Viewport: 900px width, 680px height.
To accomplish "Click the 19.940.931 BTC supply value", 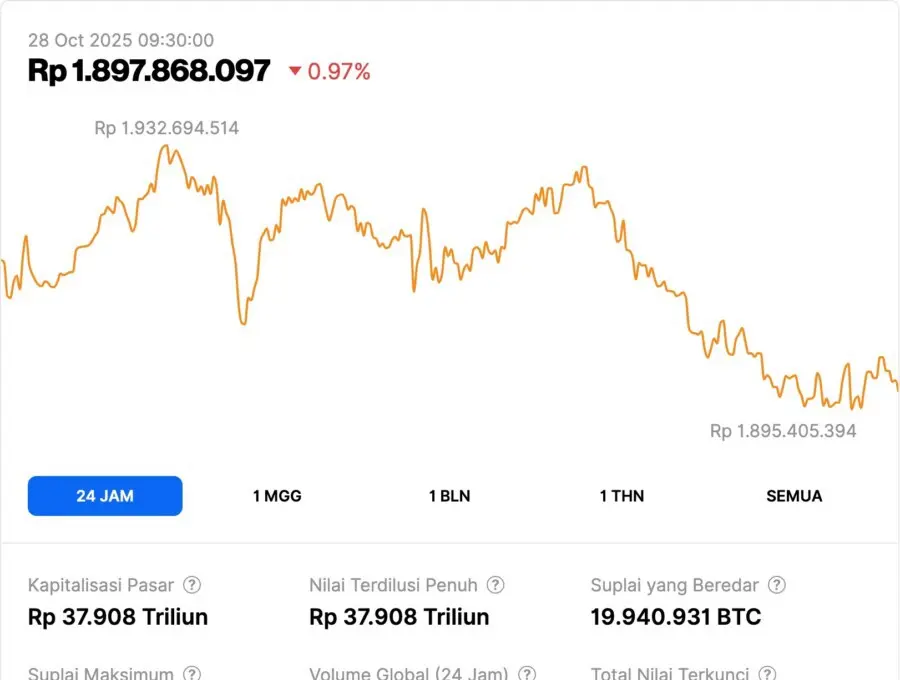I will pyautogui.click(x=676, y=617).
